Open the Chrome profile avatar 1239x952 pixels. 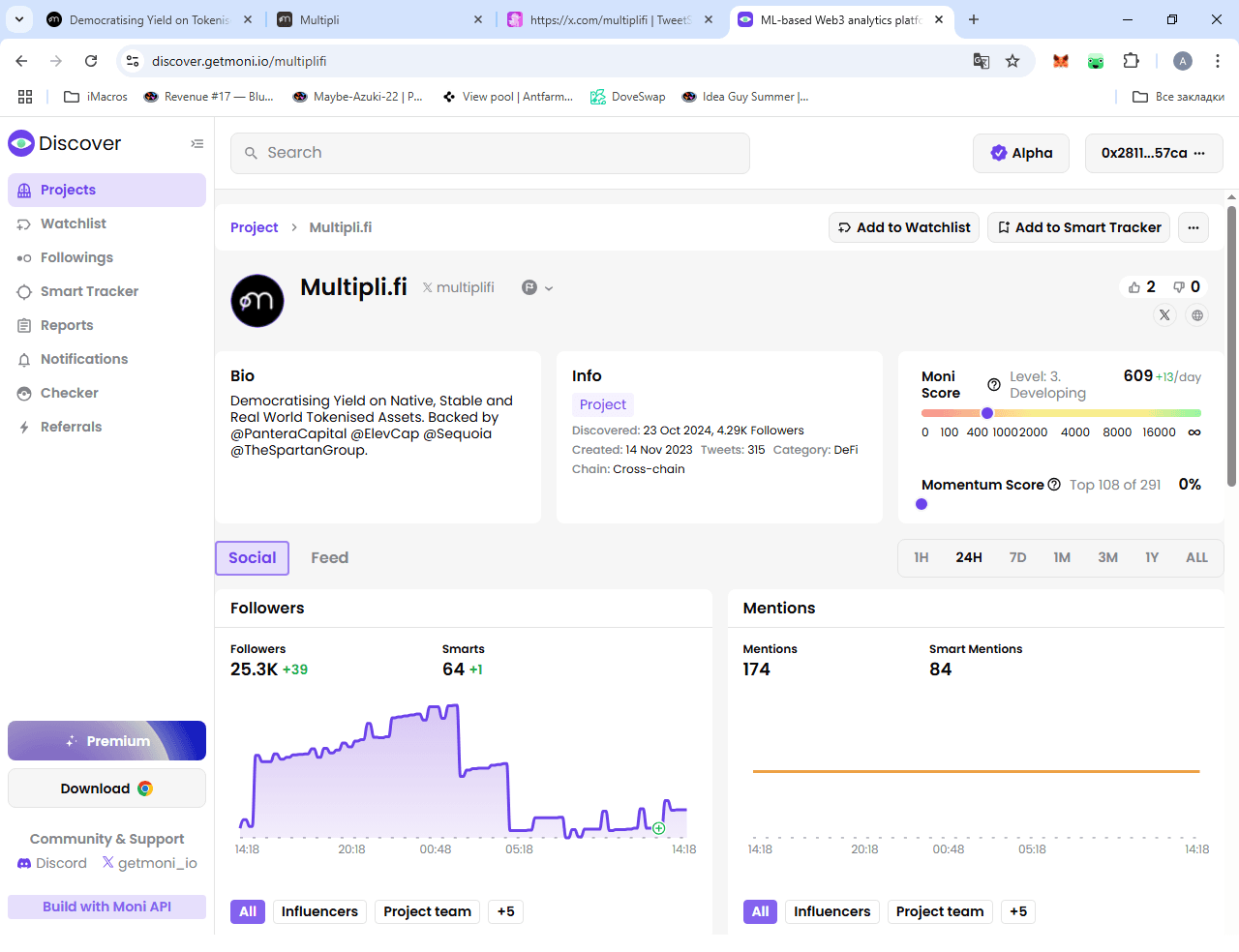pos(1183,61)
